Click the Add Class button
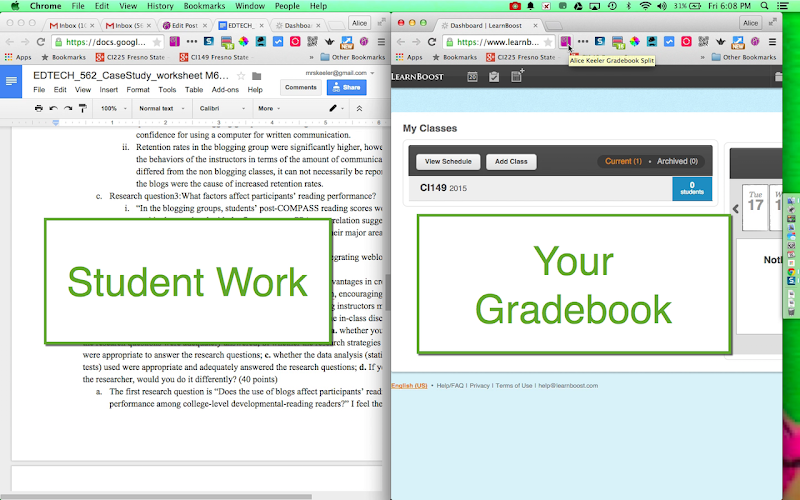 point(511,161)
